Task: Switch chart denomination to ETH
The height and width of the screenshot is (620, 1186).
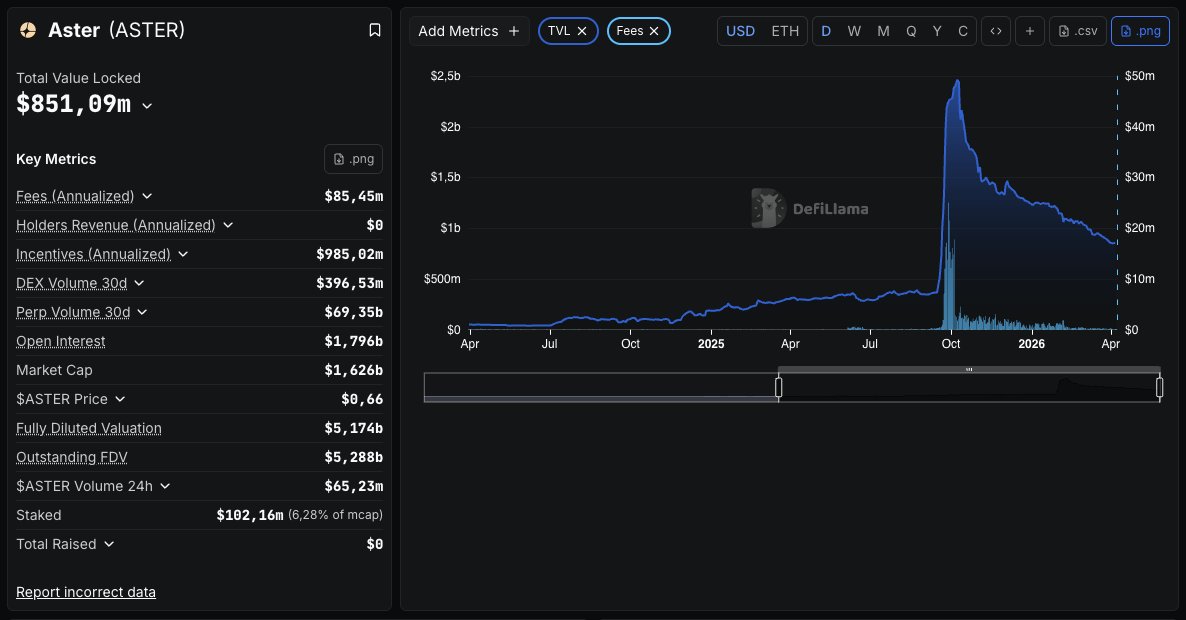Action: coord(785,31)
